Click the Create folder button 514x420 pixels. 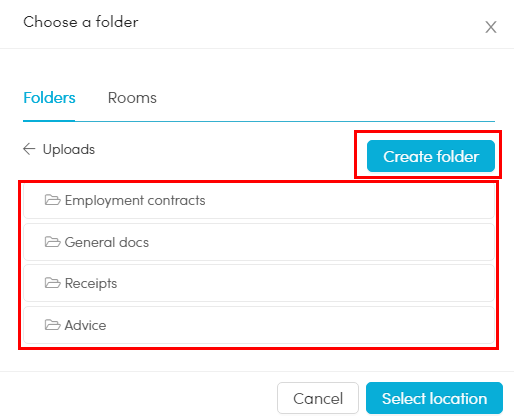click(x=431, y=156)
